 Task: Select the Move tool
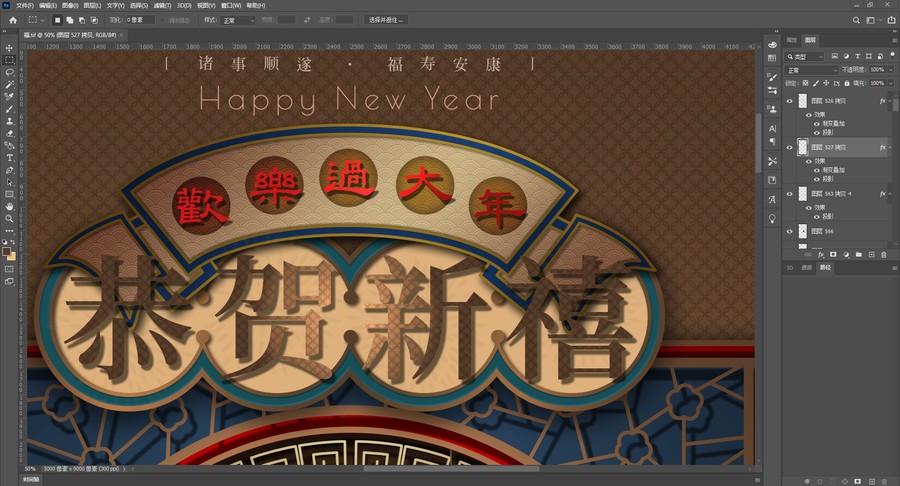[x=9, y=48]
